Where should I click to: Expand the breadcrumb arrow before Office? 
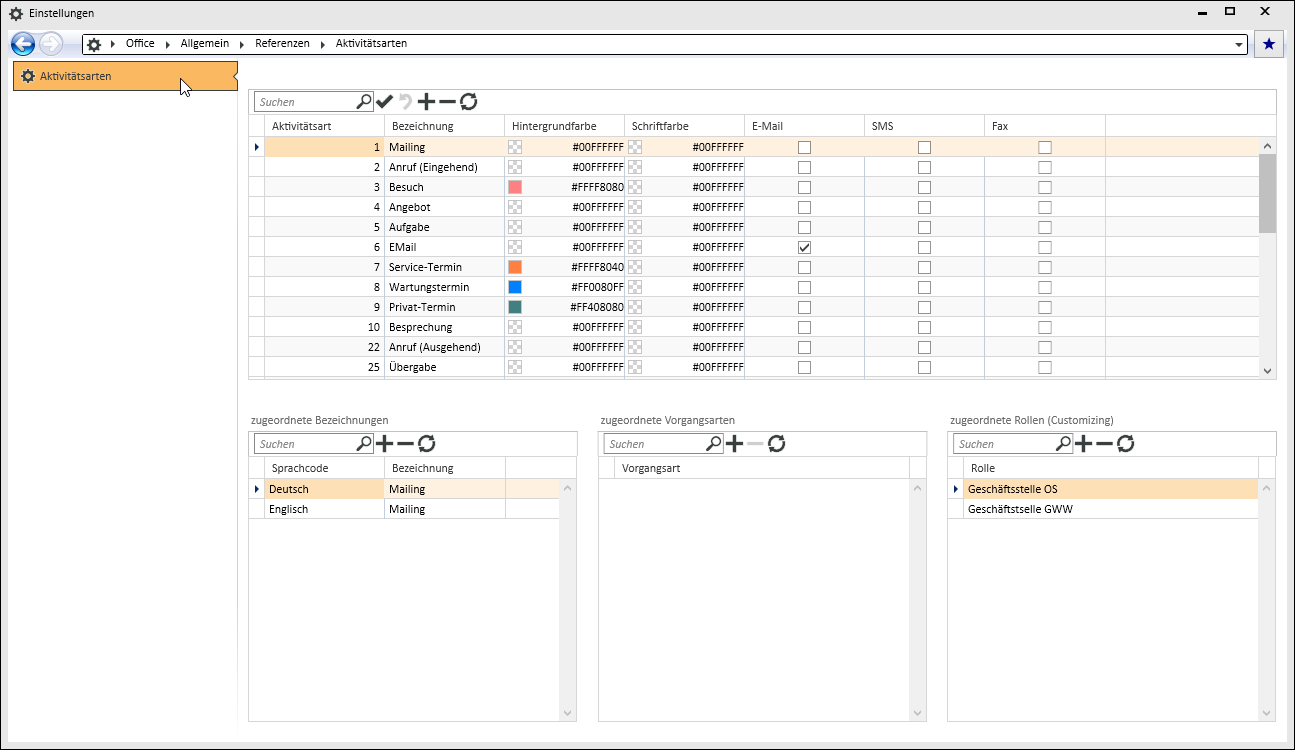click(x=114, y=44)
